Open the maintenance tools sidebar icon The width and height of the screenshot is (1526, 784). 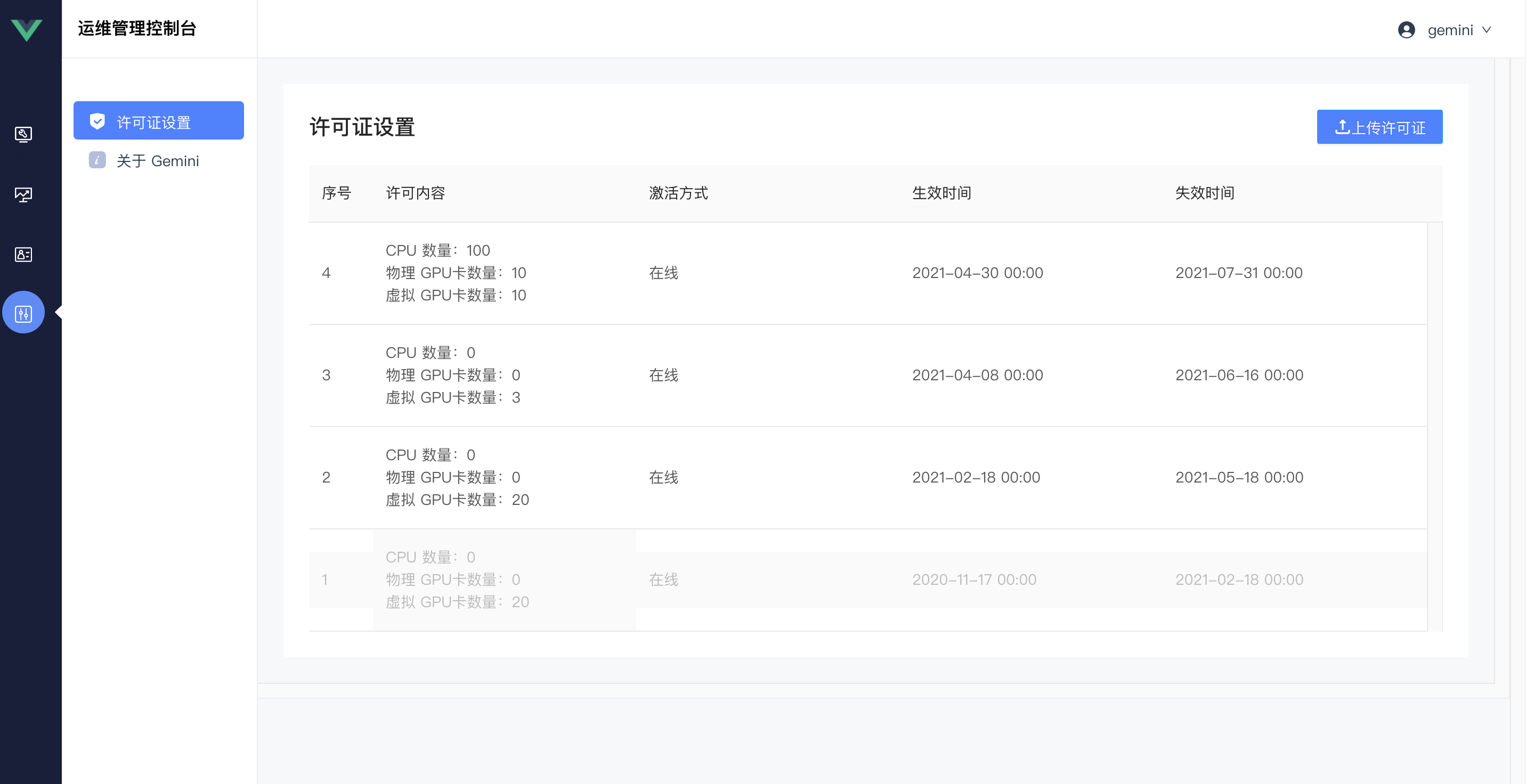pyautogui.click(x=23, y=134)
